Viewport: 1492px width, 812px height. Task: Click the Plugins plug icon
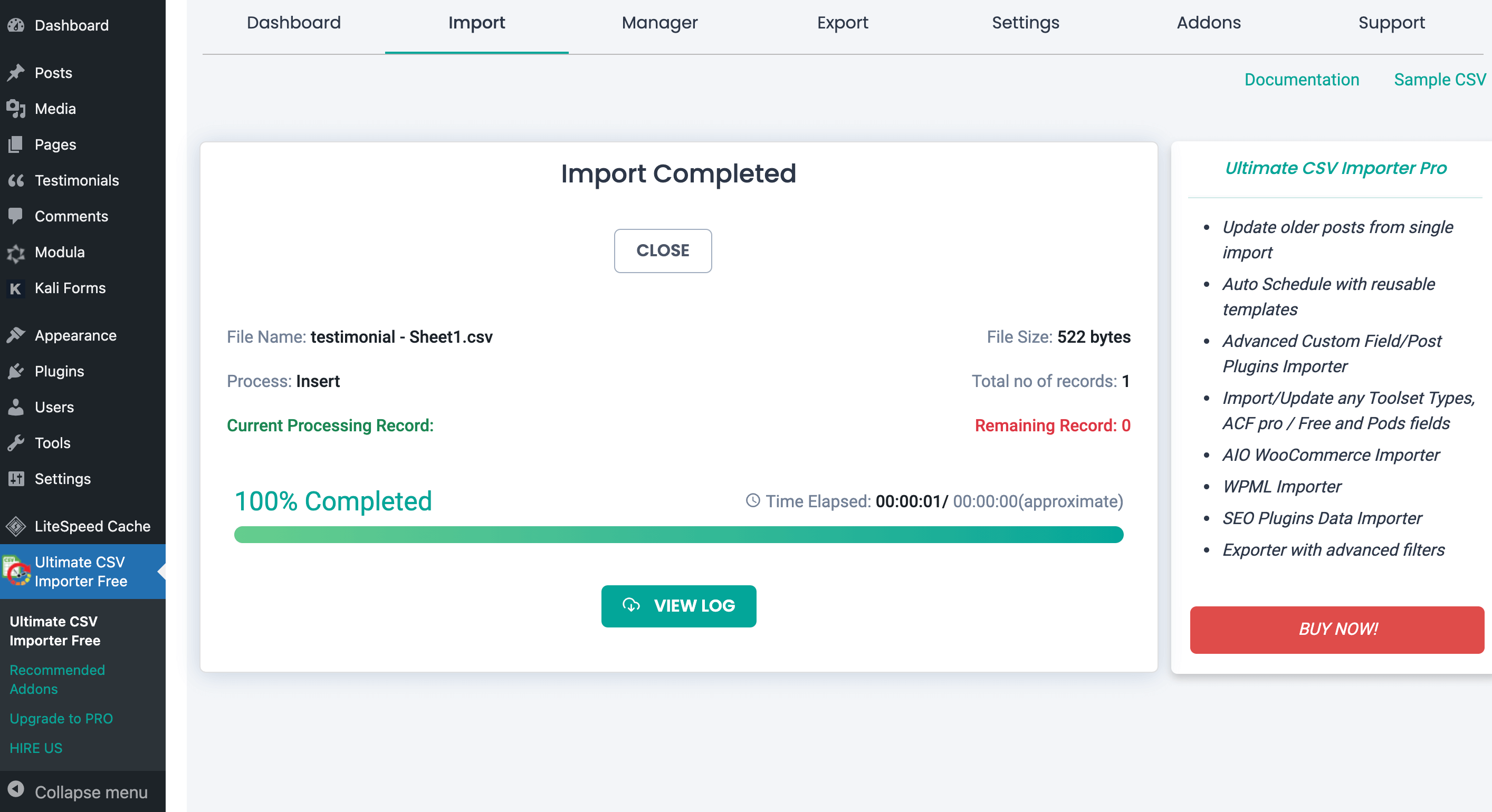tap(16, 371)
